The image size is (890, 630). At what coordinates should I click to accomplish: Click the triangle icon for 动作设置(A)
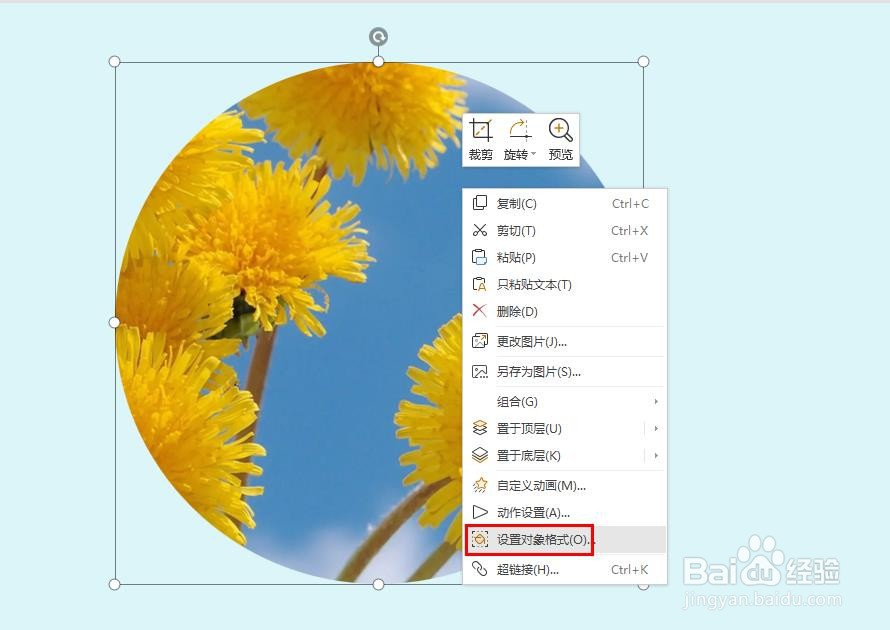click(x=477, y=512)
